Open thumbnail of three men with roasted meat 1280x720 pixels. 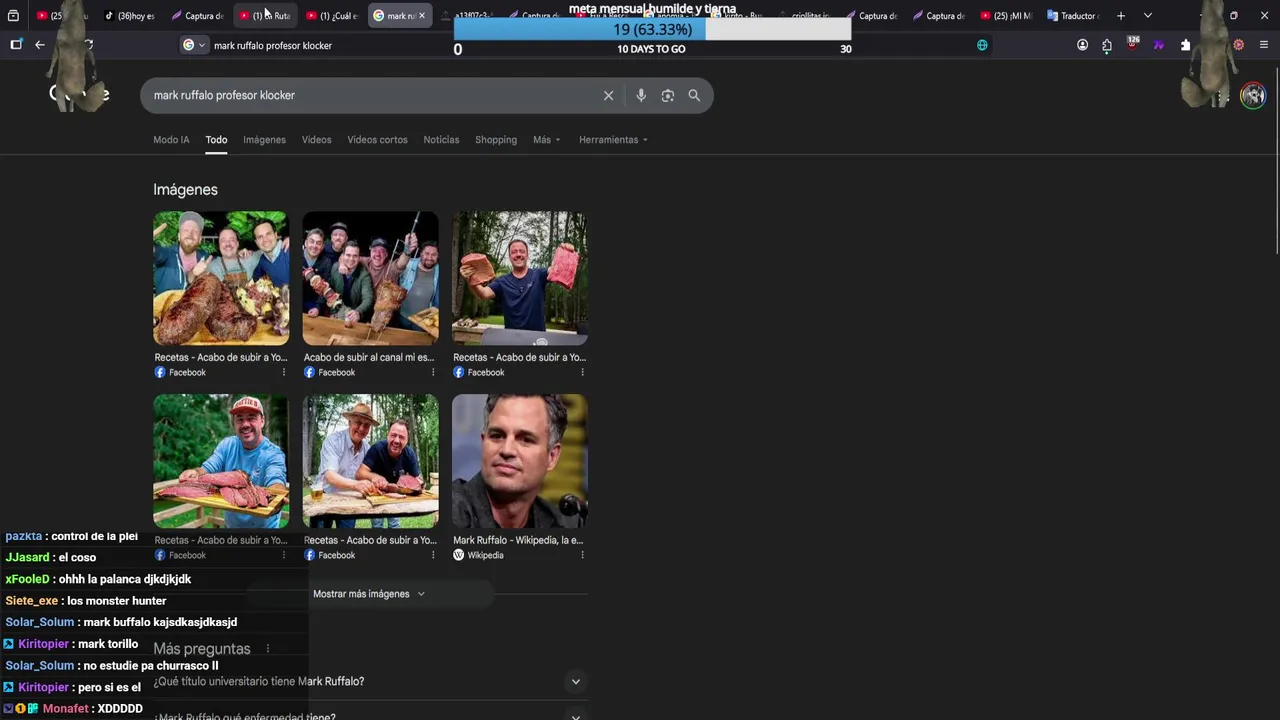pos(221,278)
